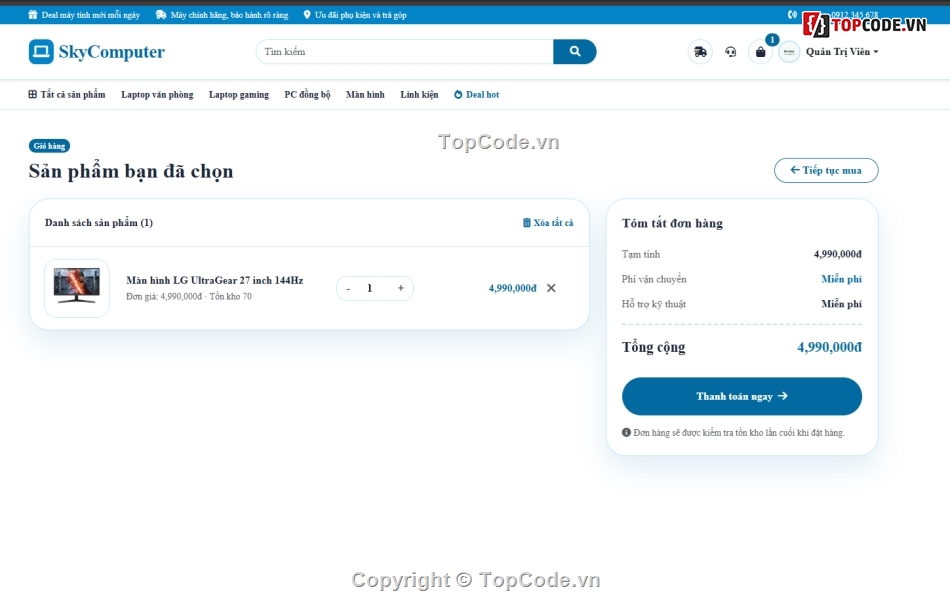
Task: Click the LG monitor product thumbnail
Action: point(77,288)
